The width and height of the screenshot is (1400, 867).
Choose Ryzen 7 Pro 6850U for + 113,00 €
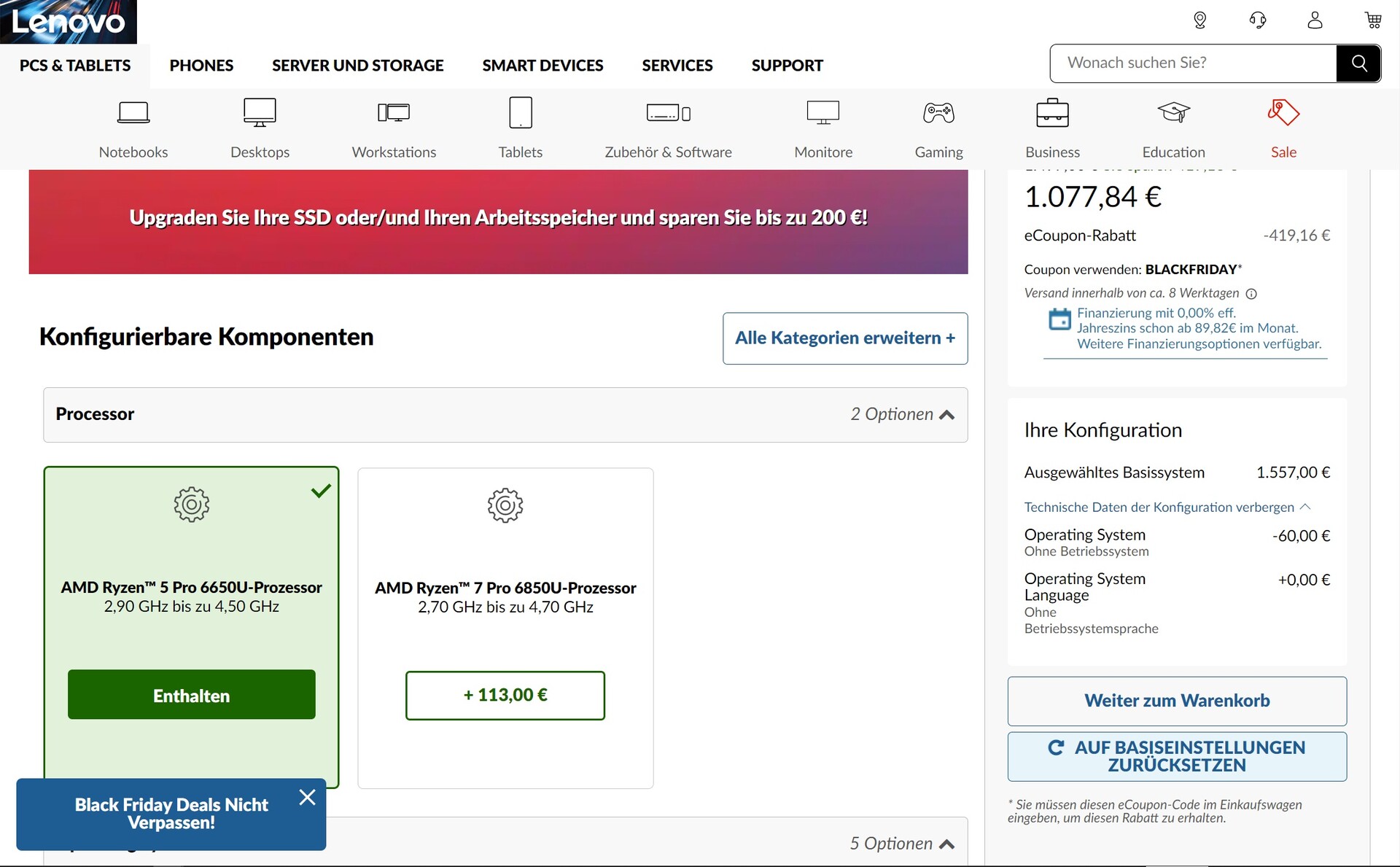point(505,695)
